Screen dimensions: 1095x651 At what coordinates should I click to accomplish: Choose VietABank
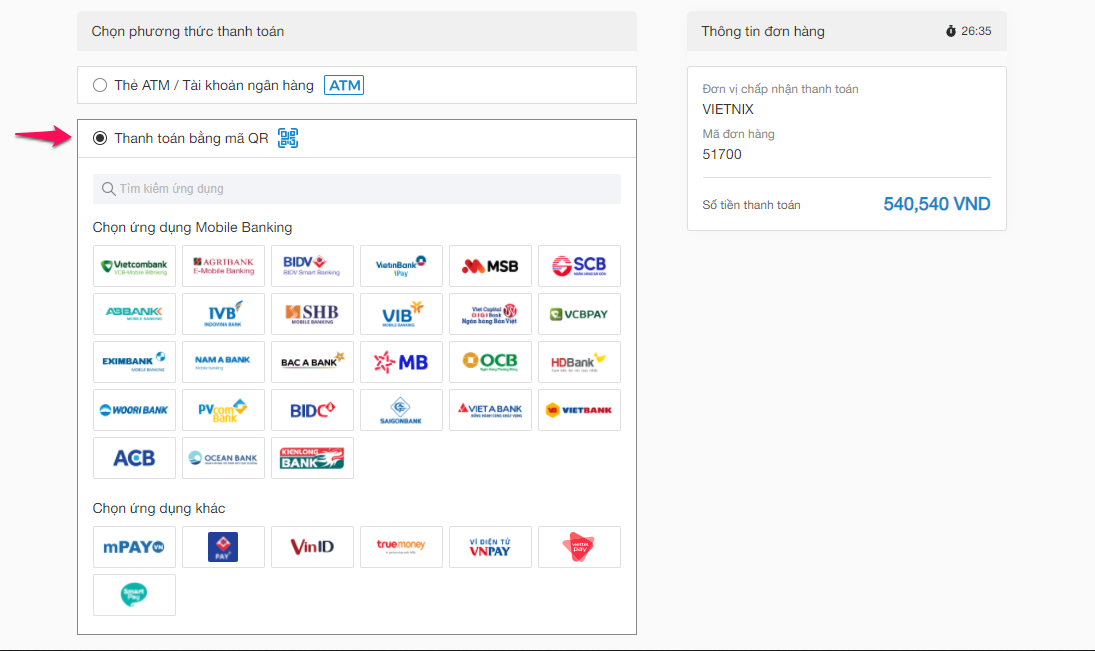tap(490, 410)
